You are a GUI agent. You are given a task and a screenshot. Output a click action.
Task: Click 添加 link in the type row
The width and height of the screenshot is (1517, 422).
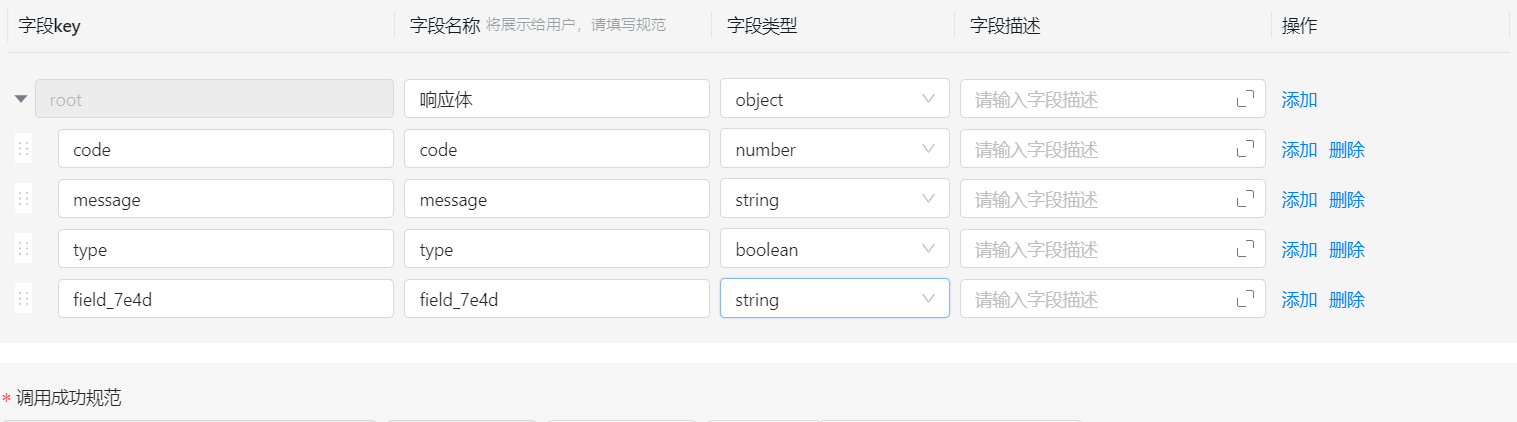pyautogui.click(x=1299, y=250)
